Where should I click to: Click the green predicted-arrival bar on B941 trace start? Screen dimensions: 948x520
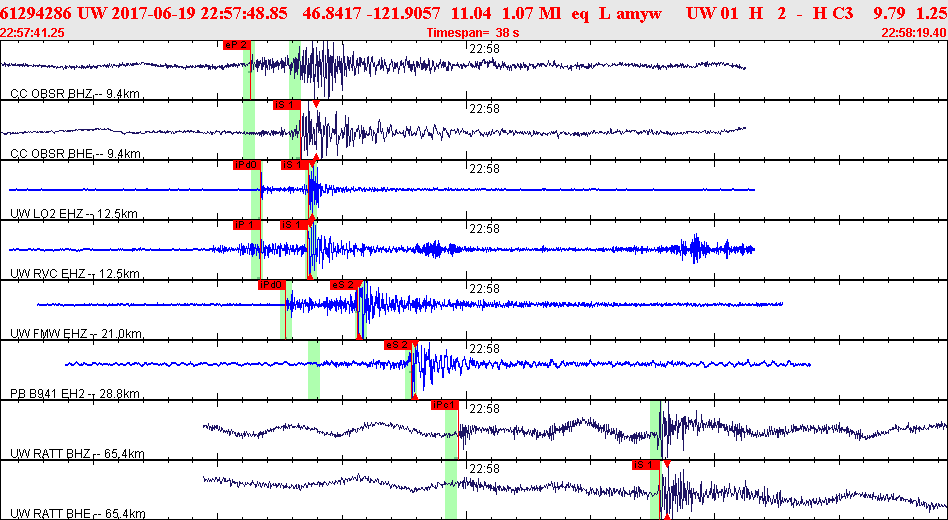(x=314, y=369)
